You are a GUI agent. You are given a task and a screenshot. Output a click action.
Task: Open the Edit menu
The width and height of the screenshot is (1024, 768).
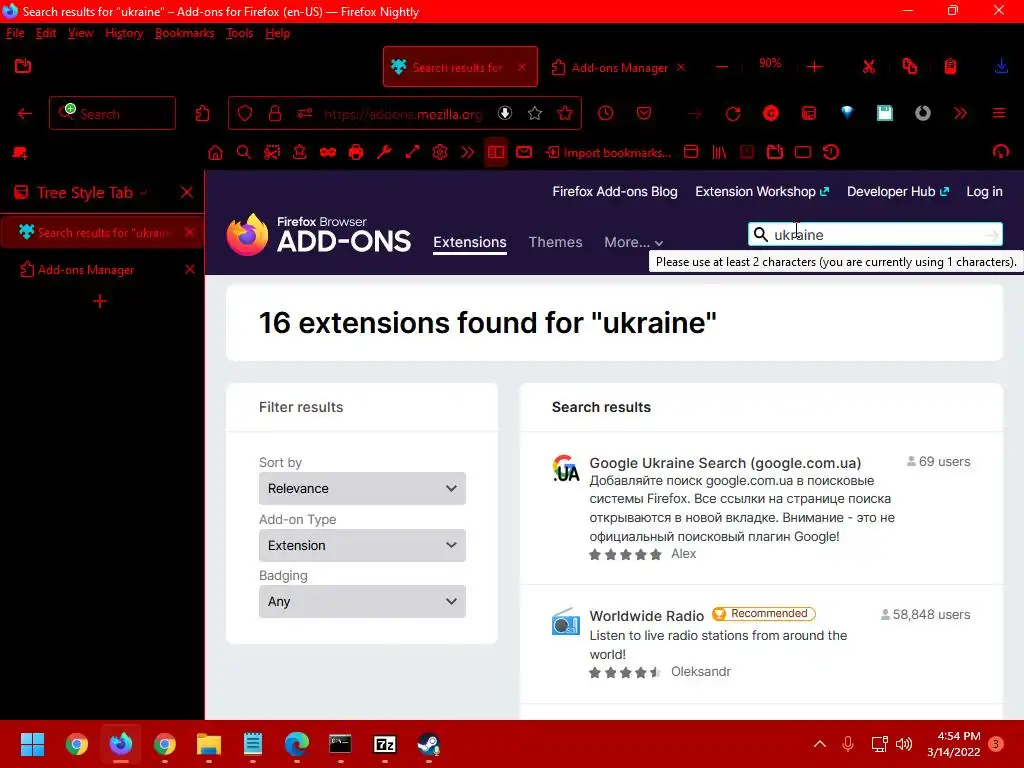[x=46, y=33]
